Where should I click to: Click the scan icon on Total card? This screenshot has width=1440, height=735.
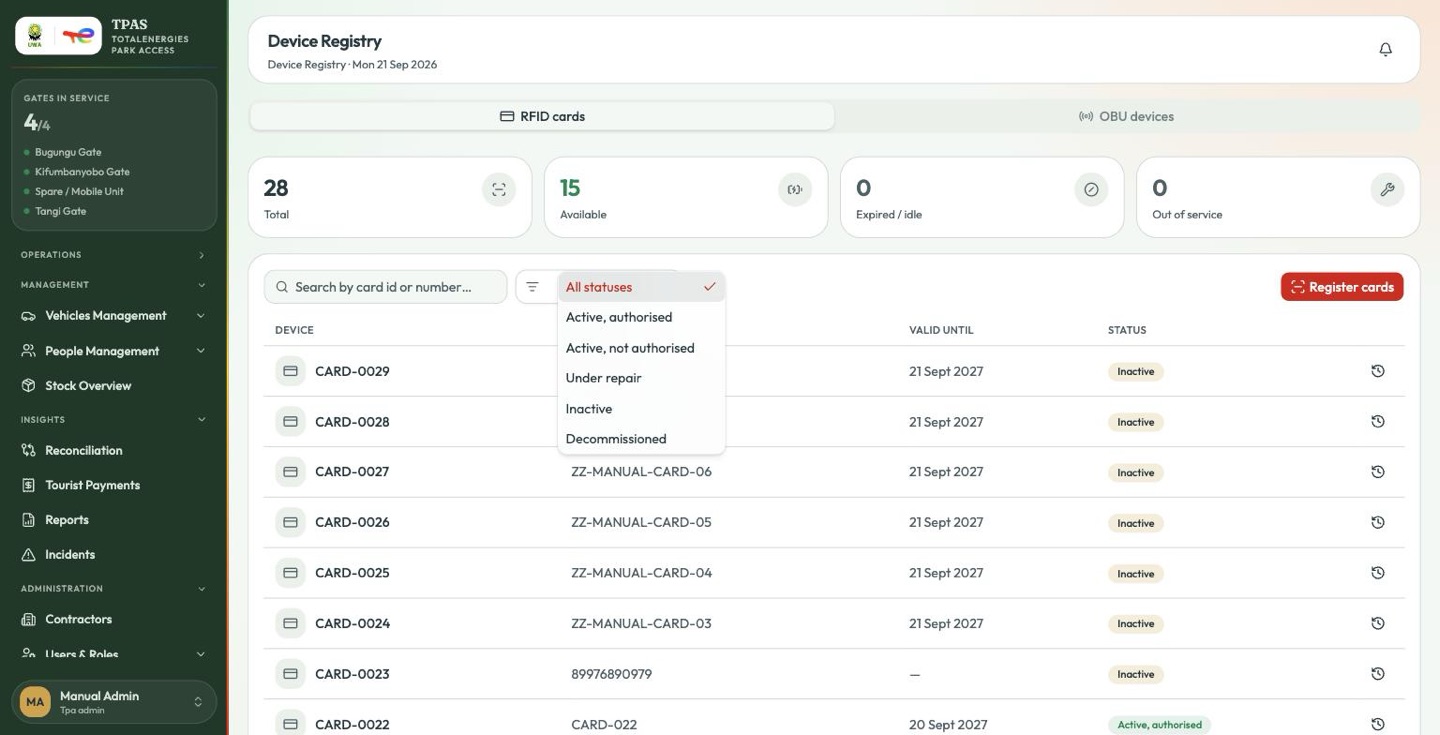(x=499, y=190)
